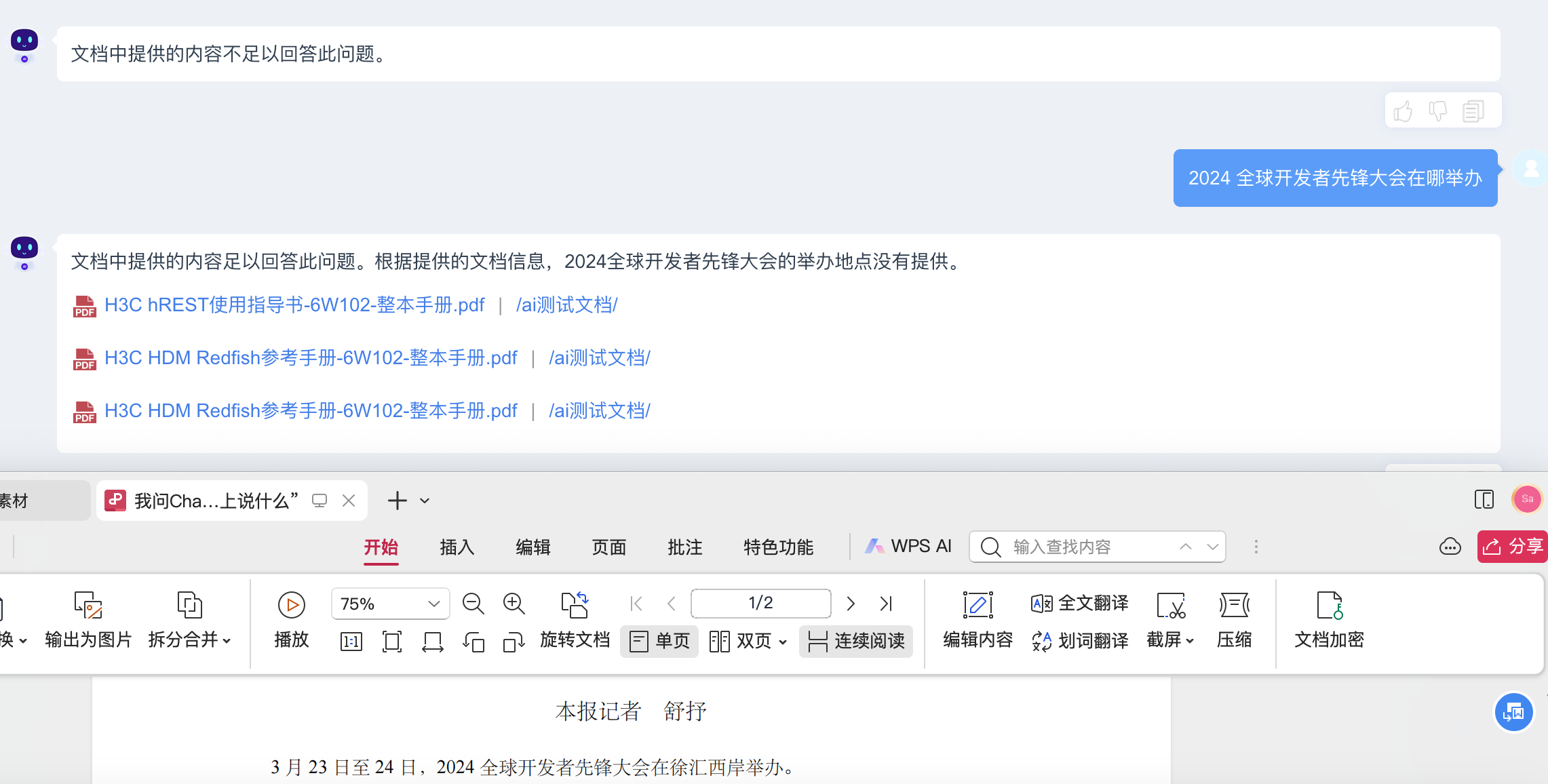
Task: Click the thumbs-down feedback icon
Action: 1438,111
